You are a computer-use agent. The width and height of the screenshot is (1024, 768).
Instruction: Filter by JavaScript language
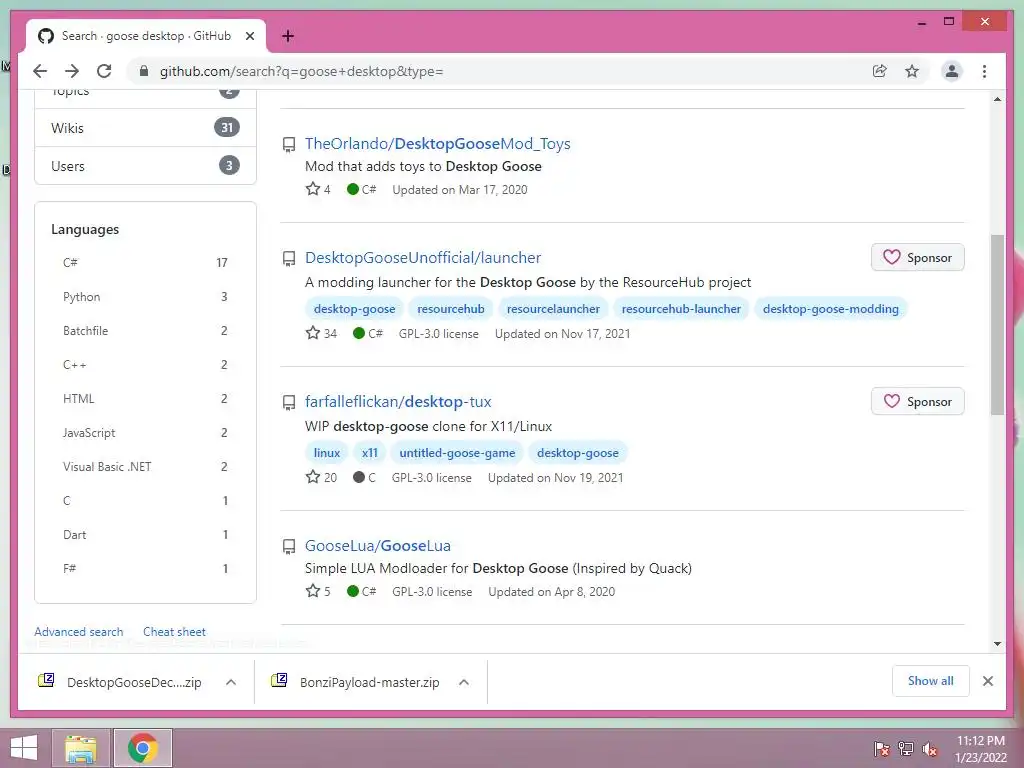145,432
